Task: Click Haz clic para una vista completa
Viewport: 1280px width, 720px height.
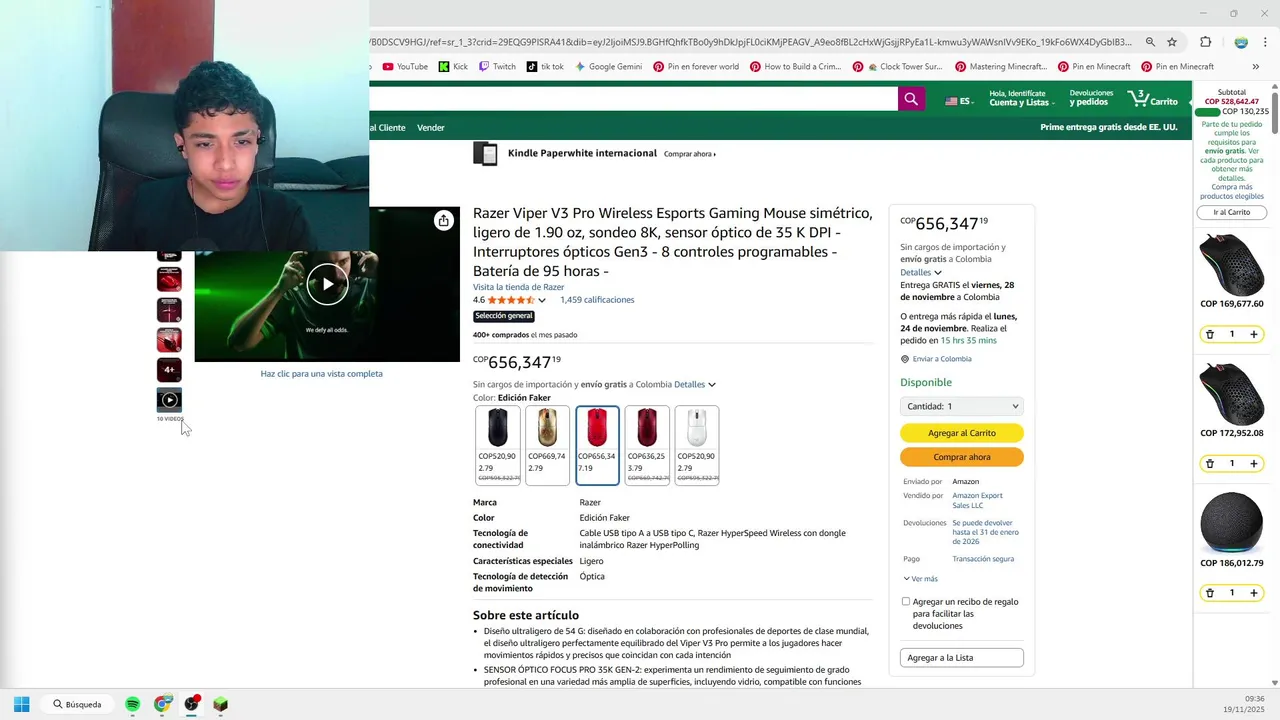Action: click(x=321, y=374)
